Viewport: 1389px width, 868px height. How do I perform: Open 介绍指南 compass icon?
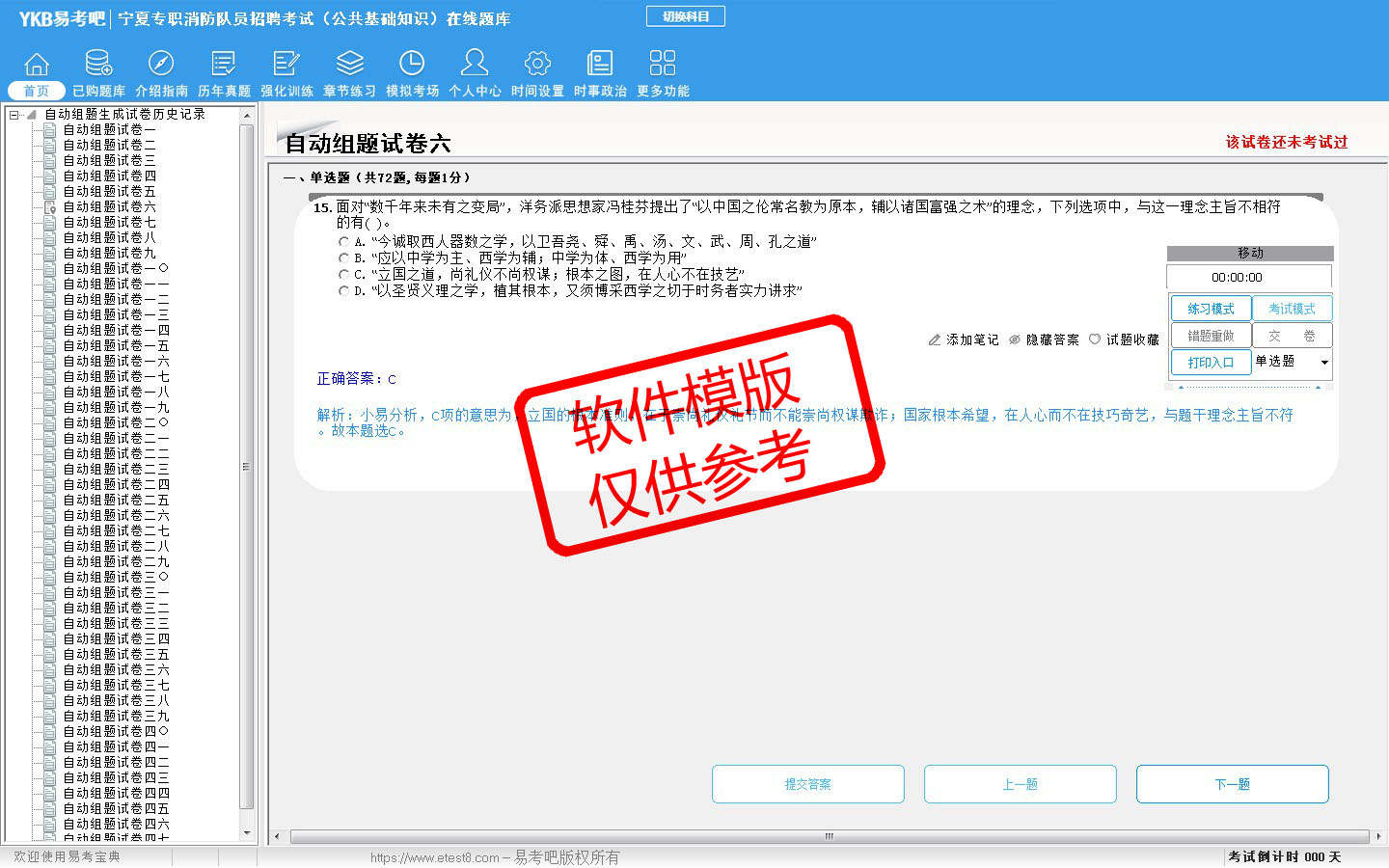pyautogui.click(x=161, y=64)
